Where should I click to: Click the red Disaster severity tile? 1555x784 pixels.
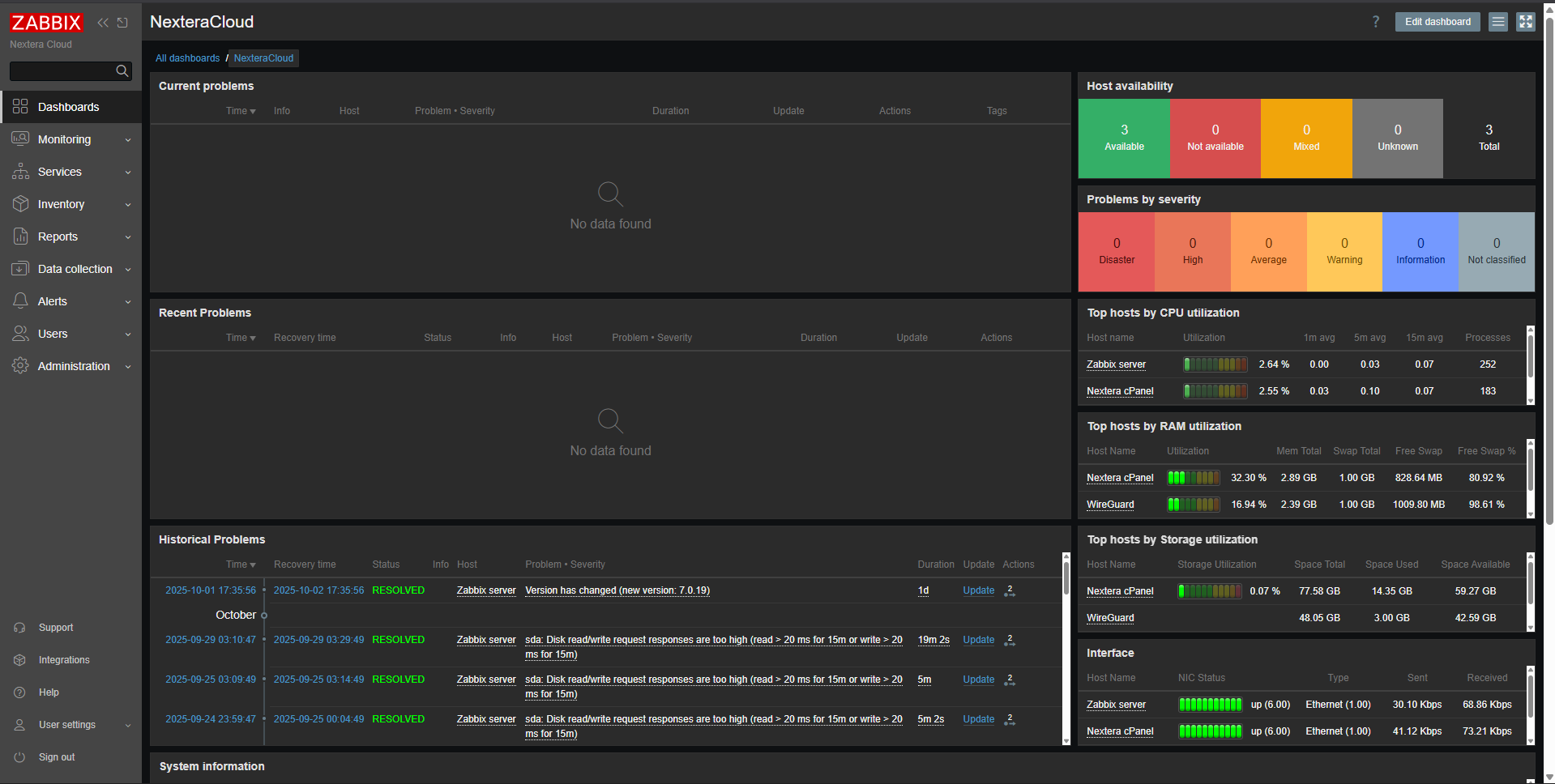point(1116,252)
